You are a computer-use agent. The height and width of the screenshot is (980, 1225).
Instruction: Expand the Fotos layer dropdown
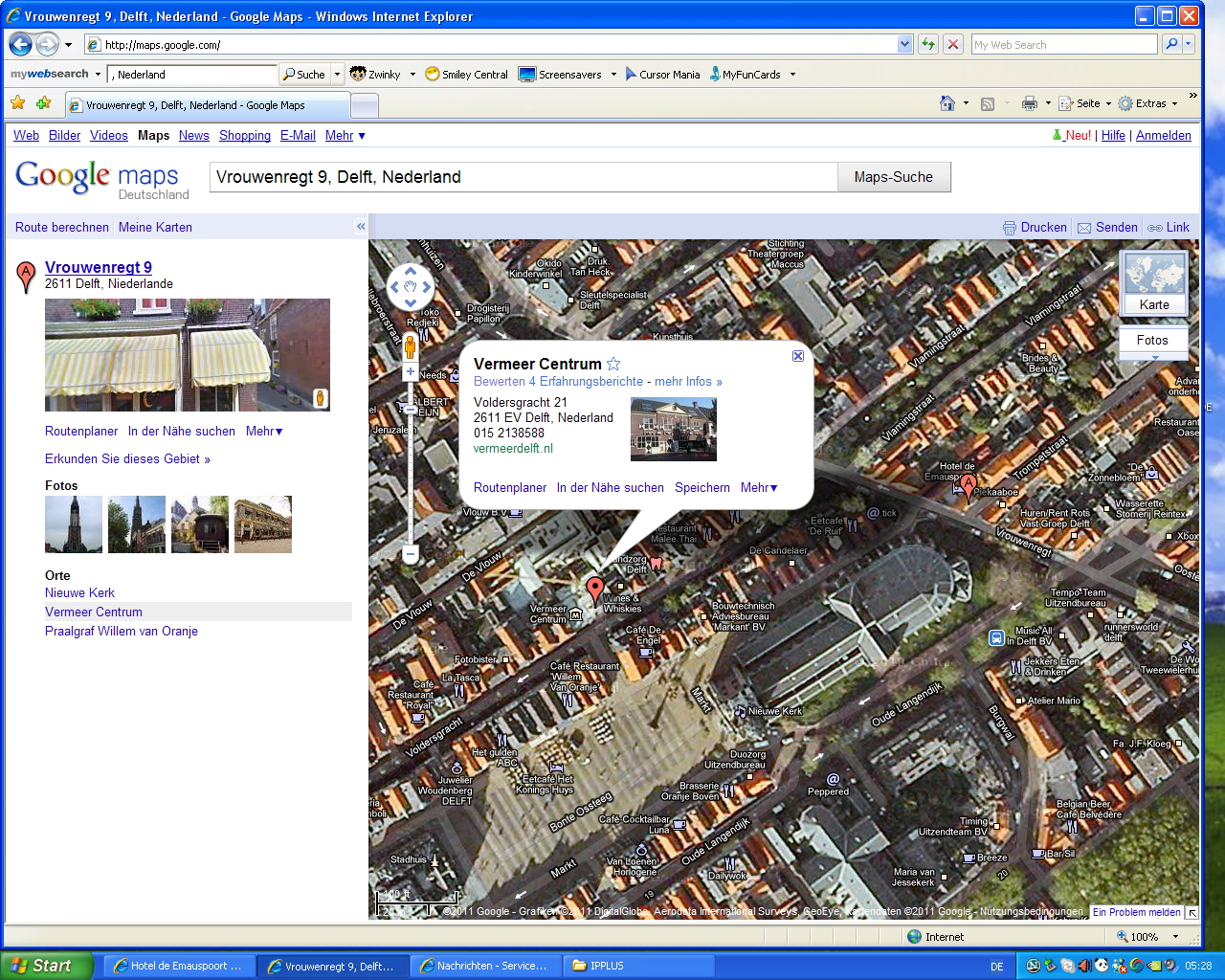[1154, 357]
